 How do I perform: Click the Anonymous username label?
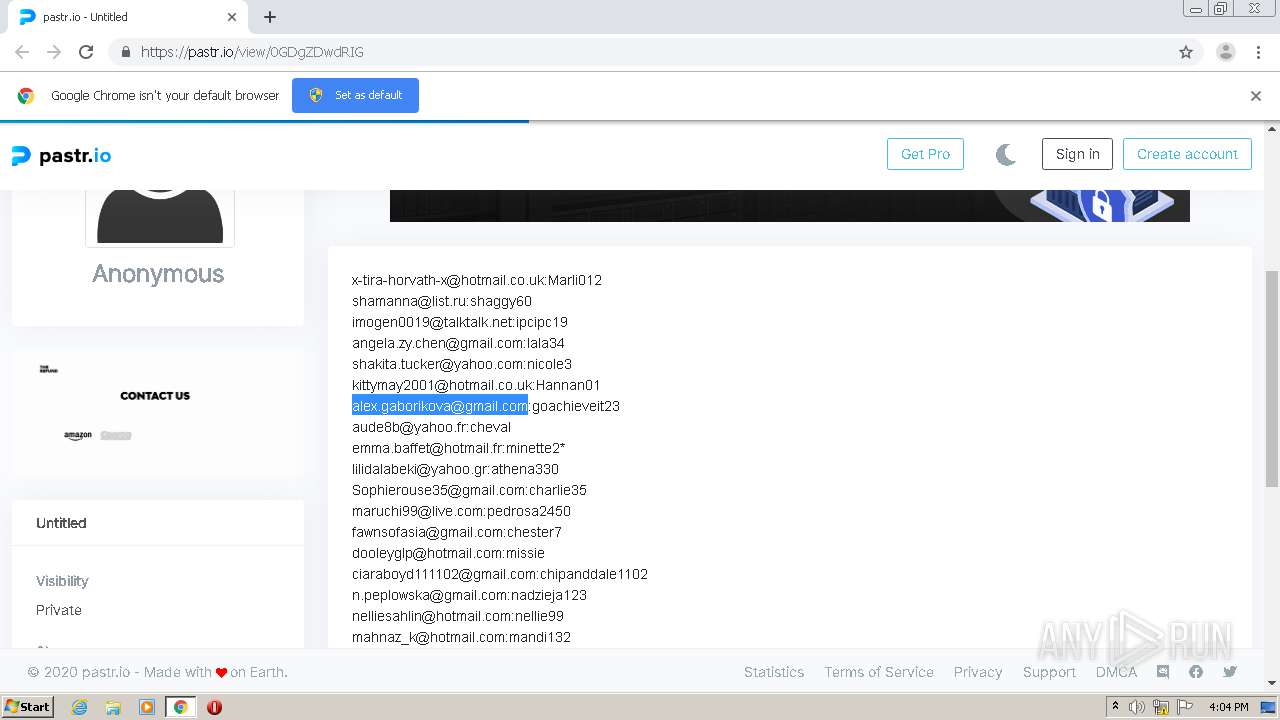[158, 274]
